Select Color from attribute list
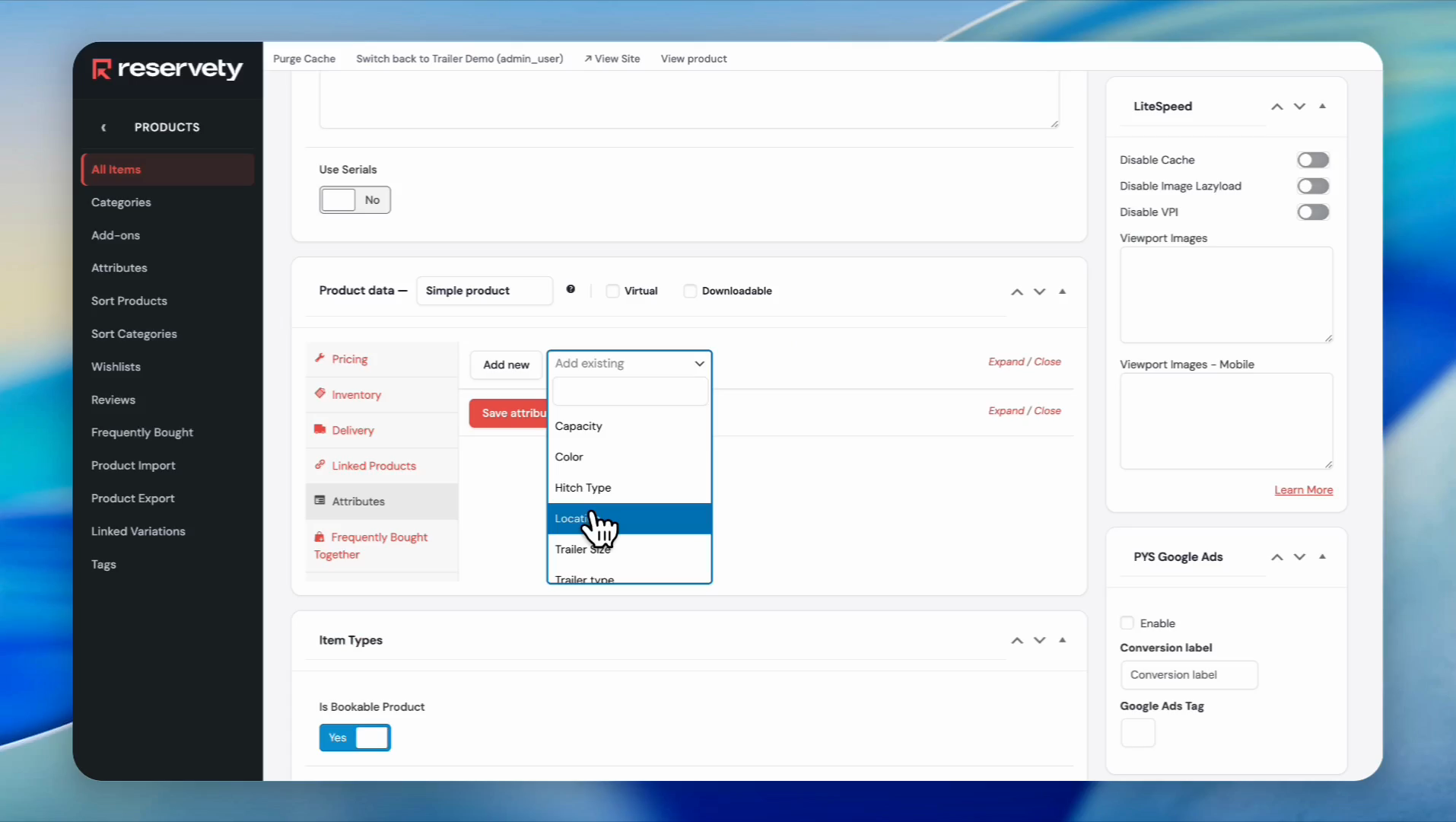The image size is (1456, 822). [x=629, y=457]
